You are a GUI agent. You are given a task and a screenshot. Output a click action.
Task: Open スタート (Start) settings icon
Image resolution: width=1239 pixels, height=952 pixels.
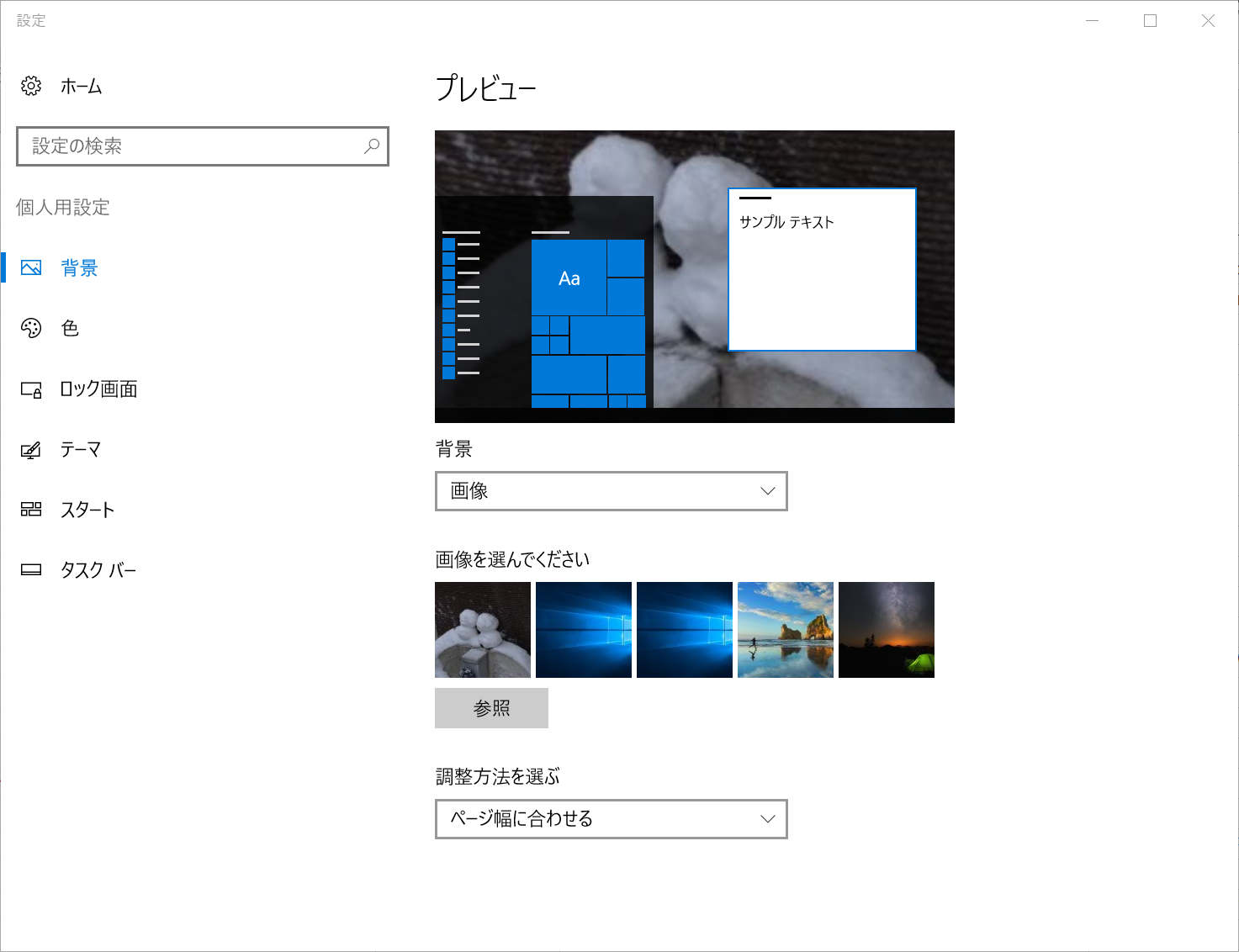click(x=31, y=509)
